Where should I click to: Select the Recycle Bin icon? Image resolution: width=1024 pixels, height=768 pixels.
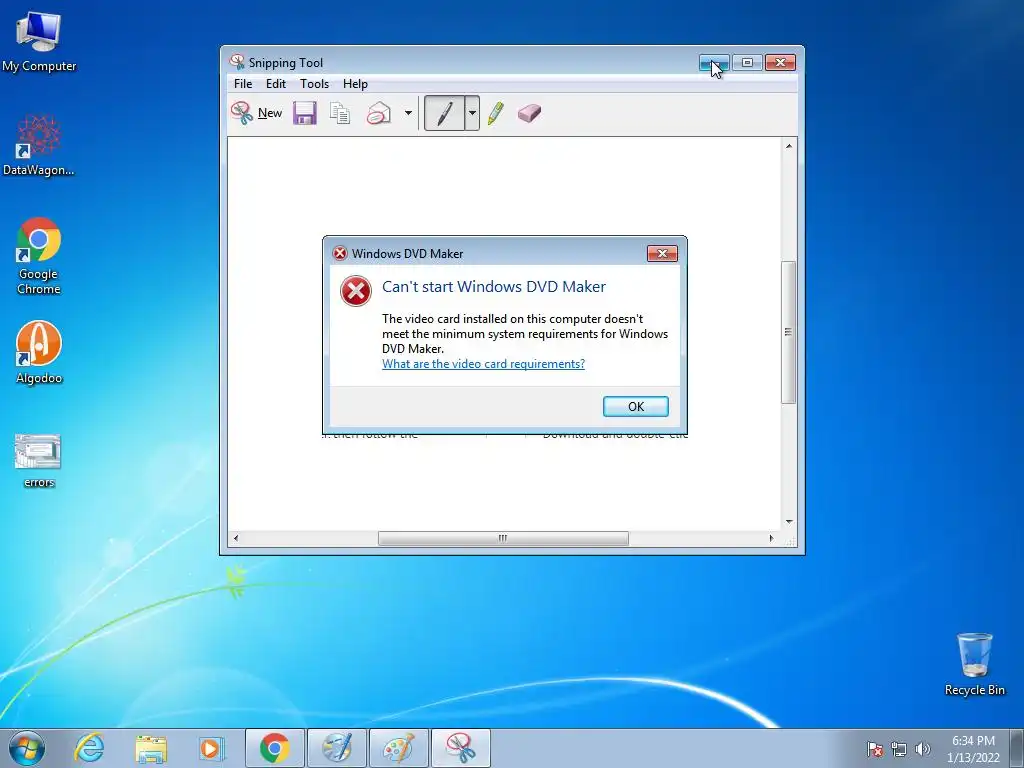[x=974, y=664]
